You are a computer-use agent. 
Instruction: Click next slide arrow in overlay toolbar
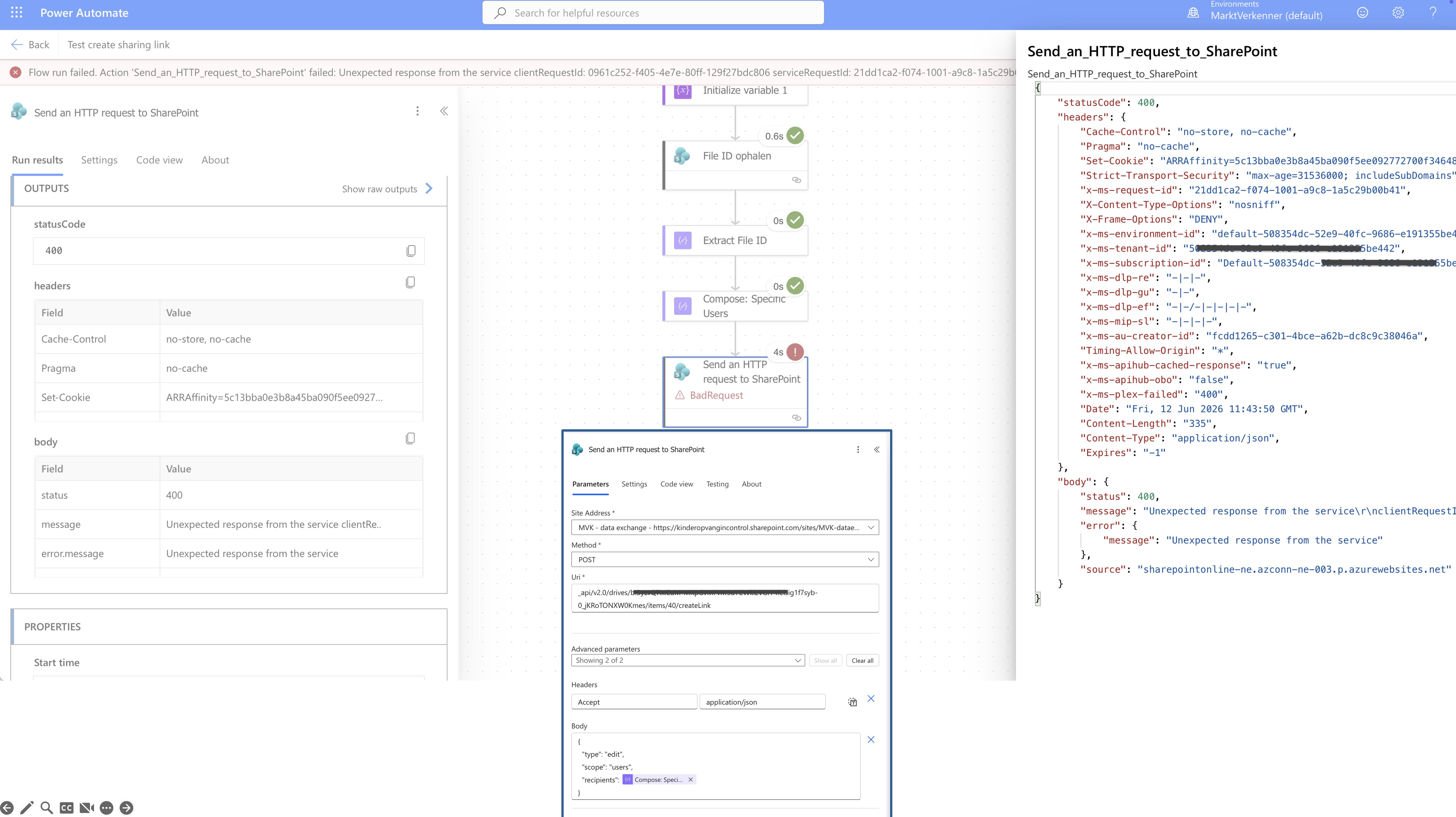coord(127,808)
